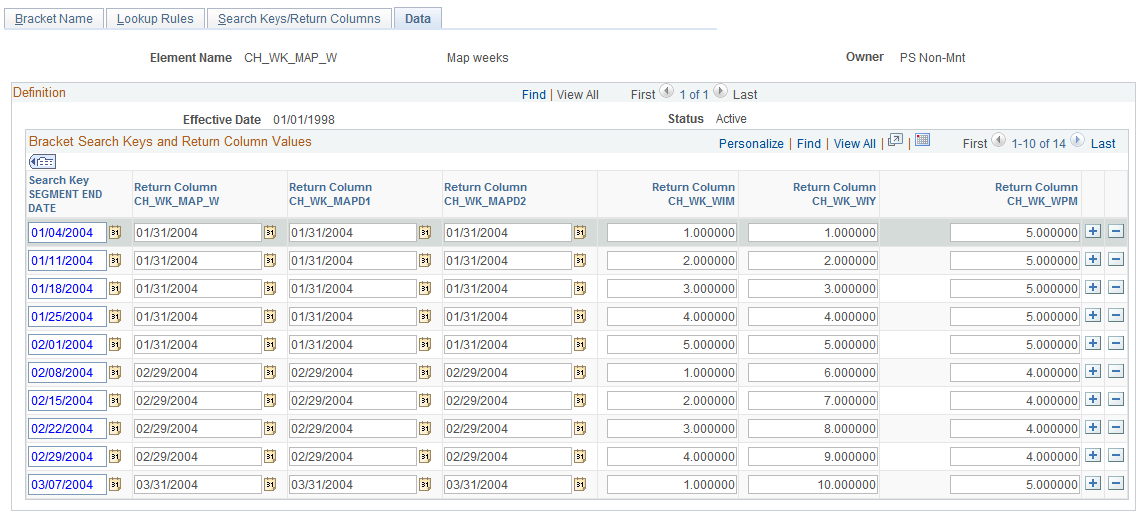Download grid data to spreadsheet icon
This screenshot has height=517, width=1141.
[x=923, y=141]
